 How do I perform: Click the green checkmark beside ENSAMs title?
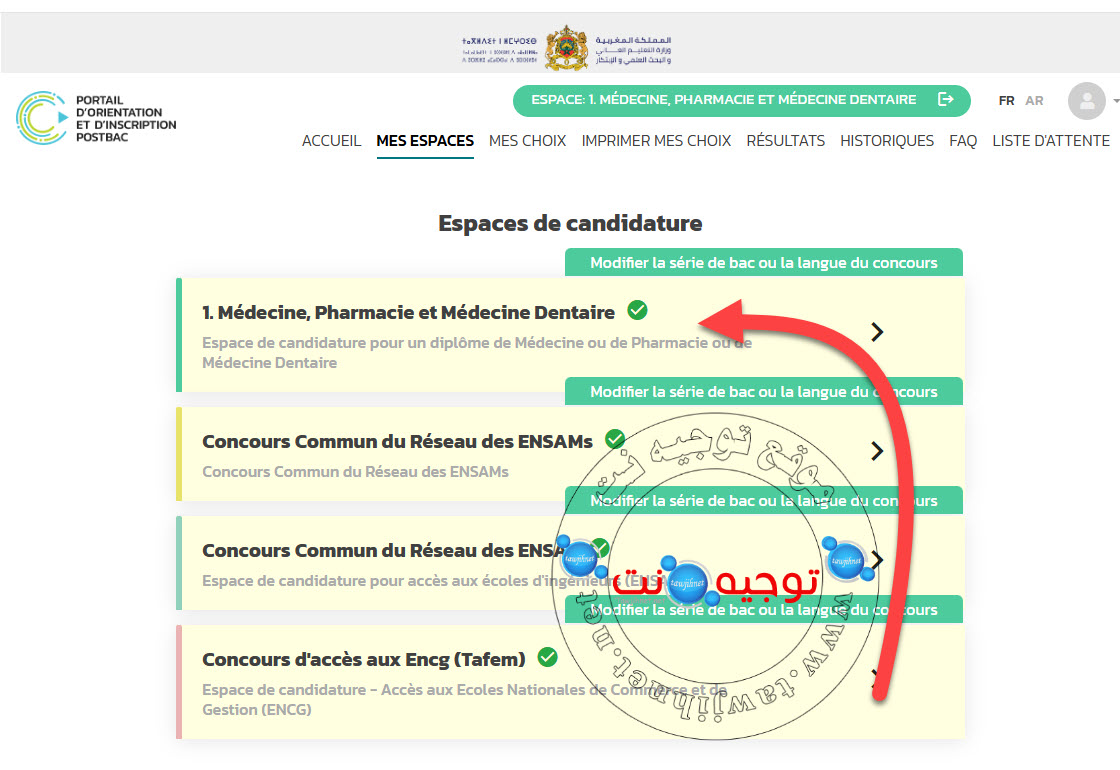[615, 439]
